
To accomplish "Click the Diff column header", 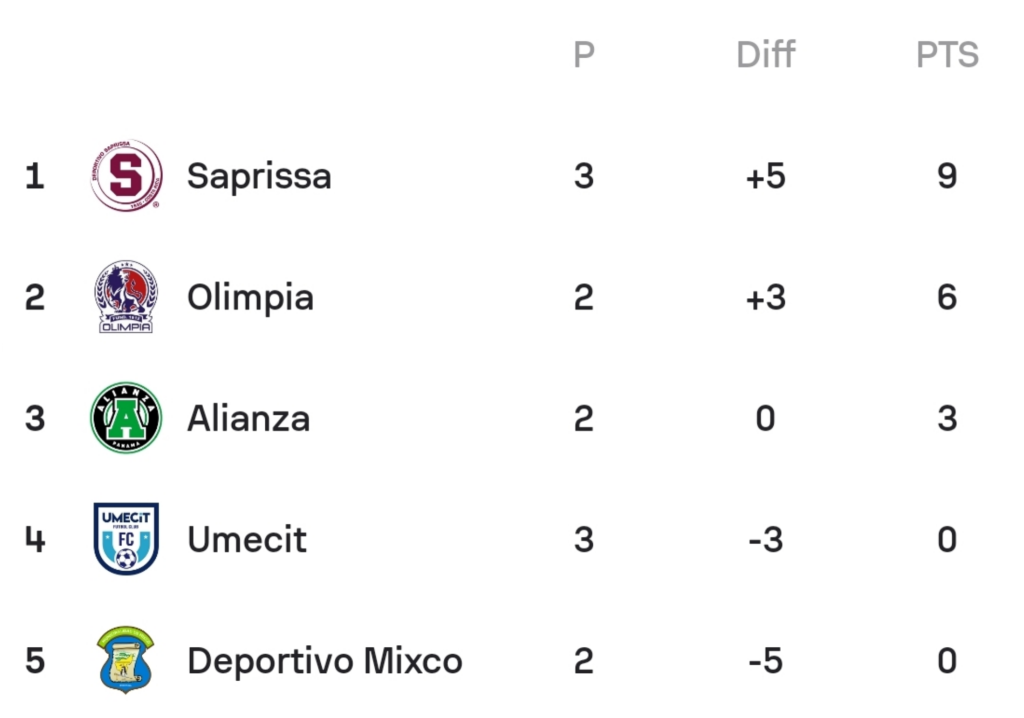I will tap(765, 54).
